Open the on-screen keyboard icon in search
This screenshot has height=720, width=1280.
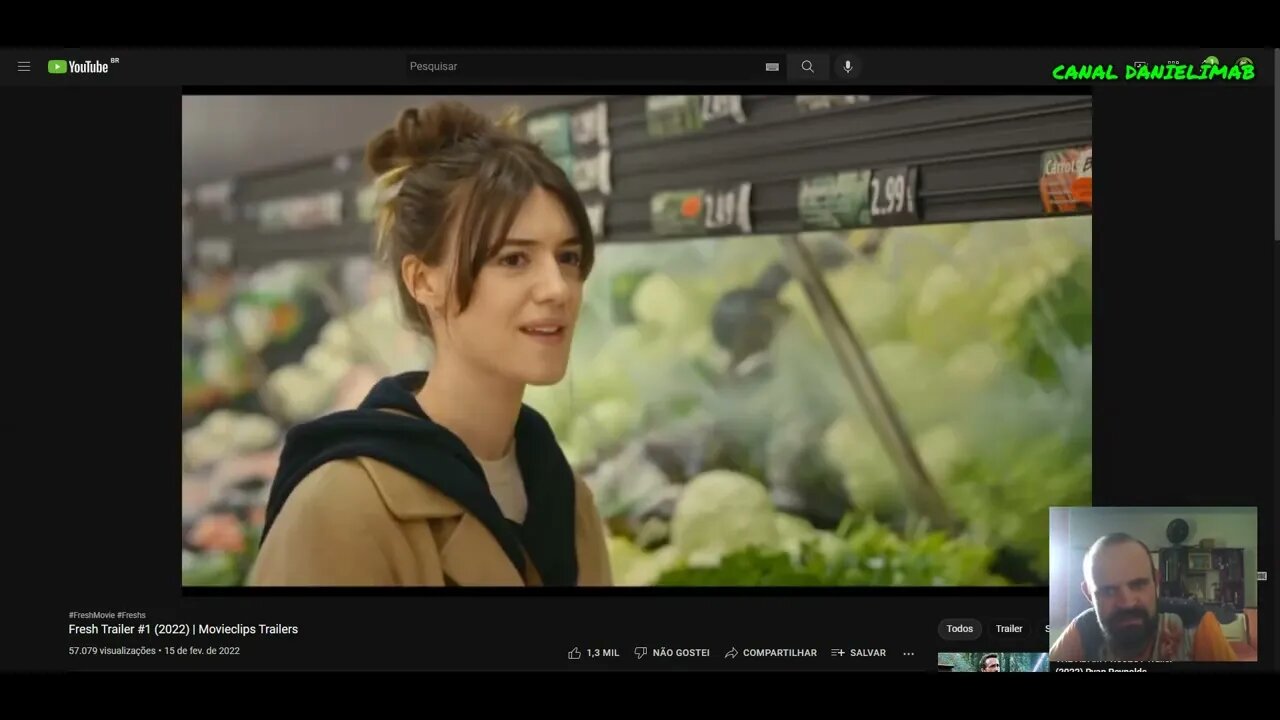click(772, 67)
